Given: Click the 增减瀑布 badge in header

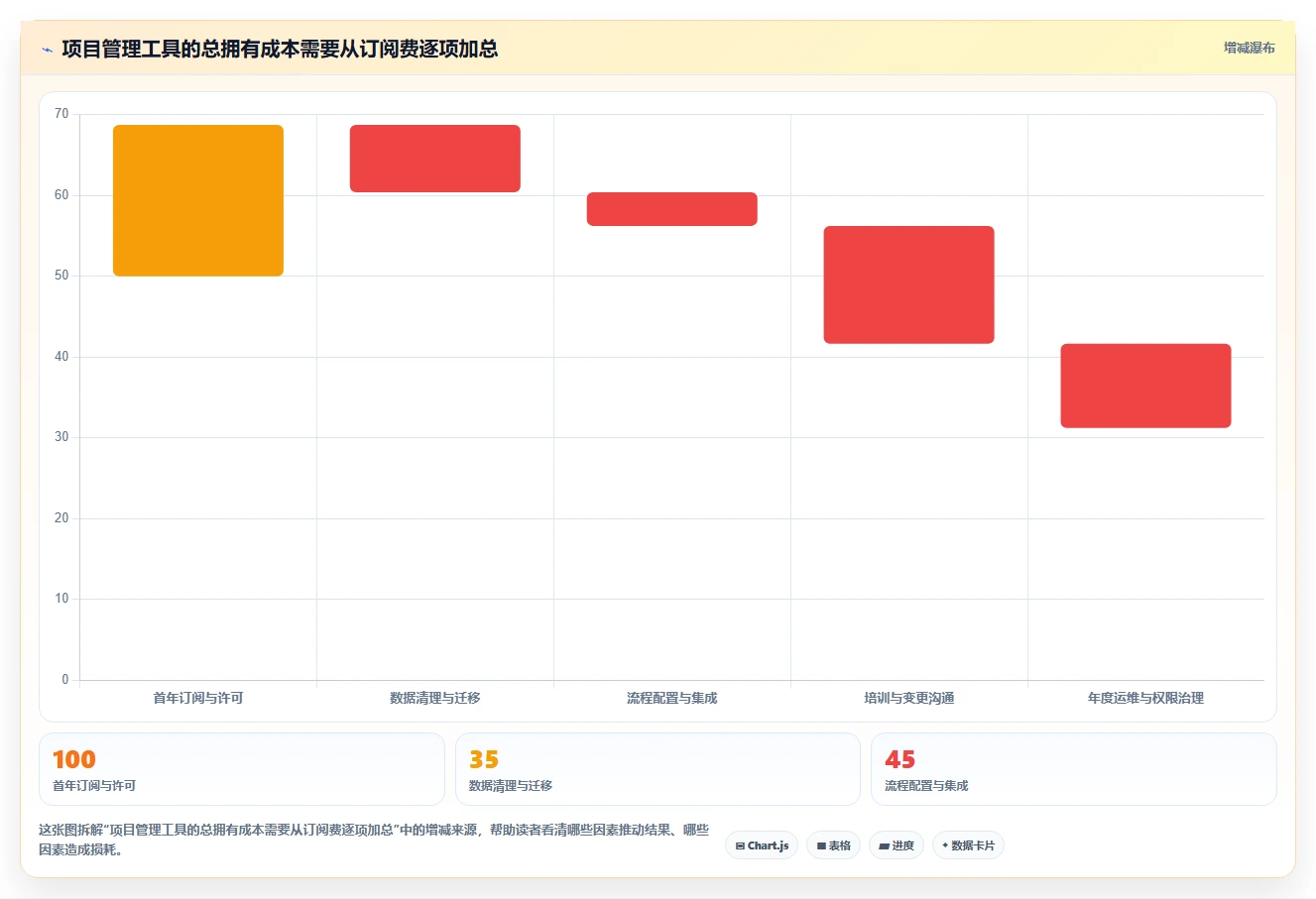Looking at the screenshot, I should tap(1249, 48).
